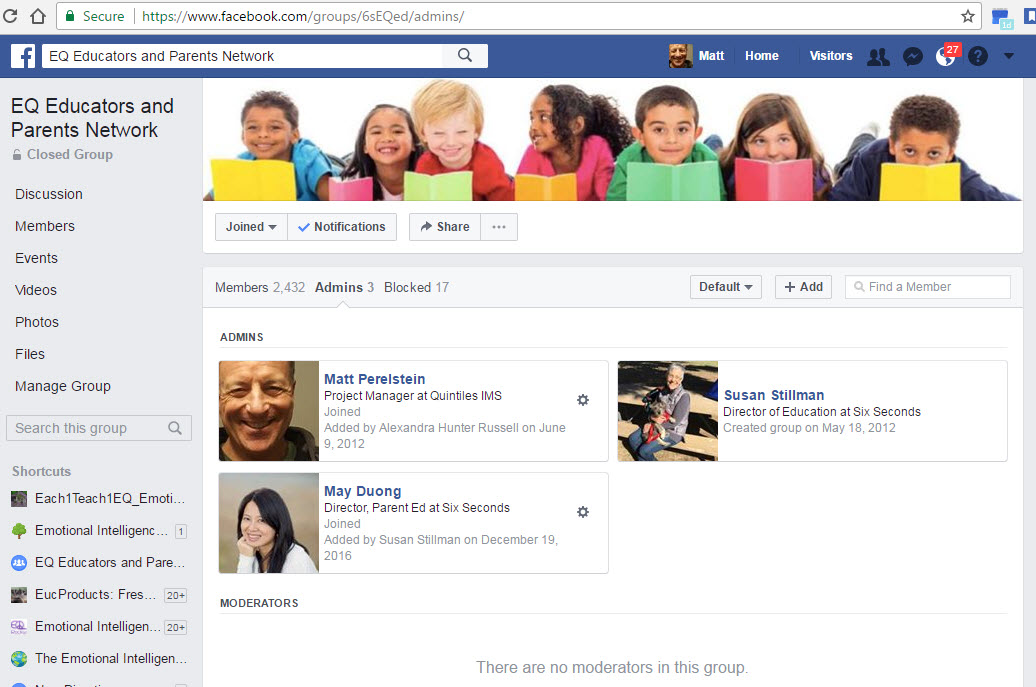Expand the account menu arrow in top bar
This screenshot has width=1036, height=687.
click(1009, 57)
